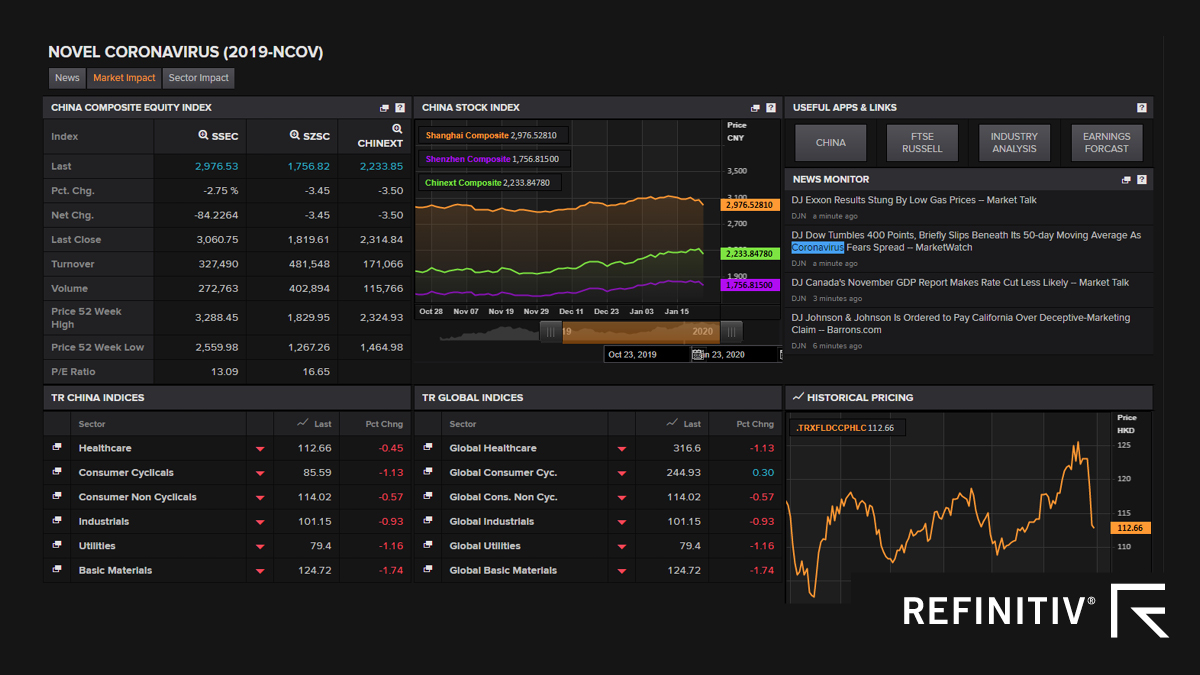Sort TR China Indices by Pct Chng
The width and height of the screenshot is (1200, 675).
pyautogui.click(x=384, y=424)
